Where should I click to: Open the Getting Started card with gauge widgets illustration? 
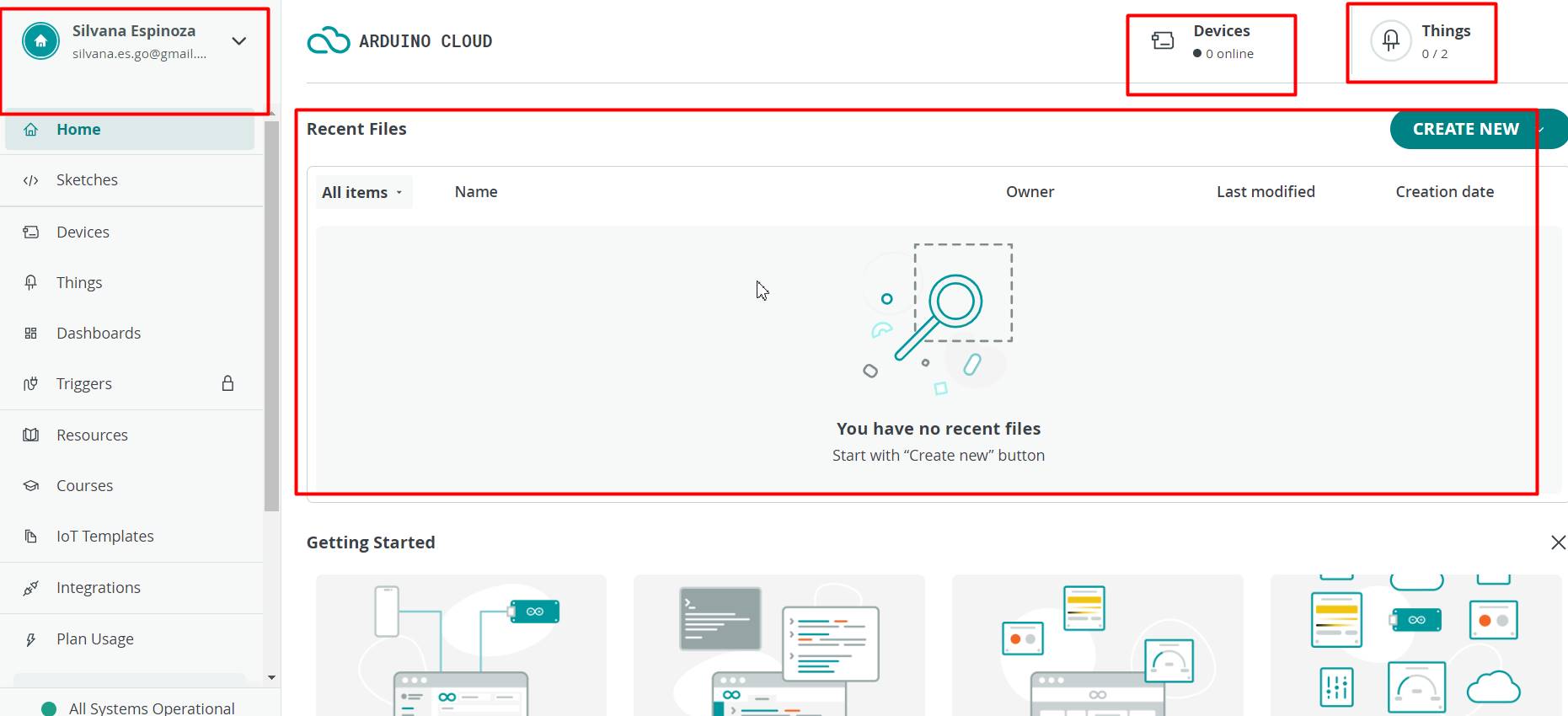click(1098, 645)
